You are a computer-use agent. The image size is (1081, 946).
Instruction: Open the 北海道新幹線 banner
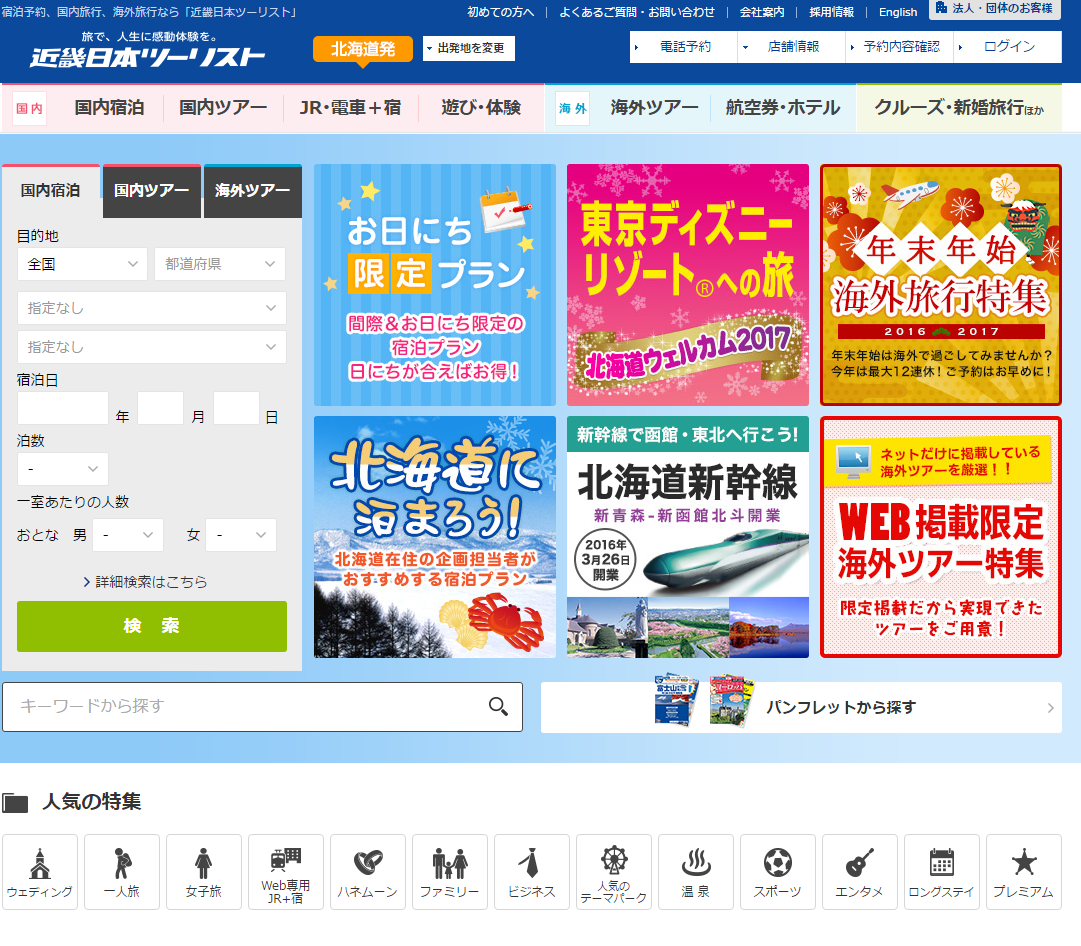[688, 537]
